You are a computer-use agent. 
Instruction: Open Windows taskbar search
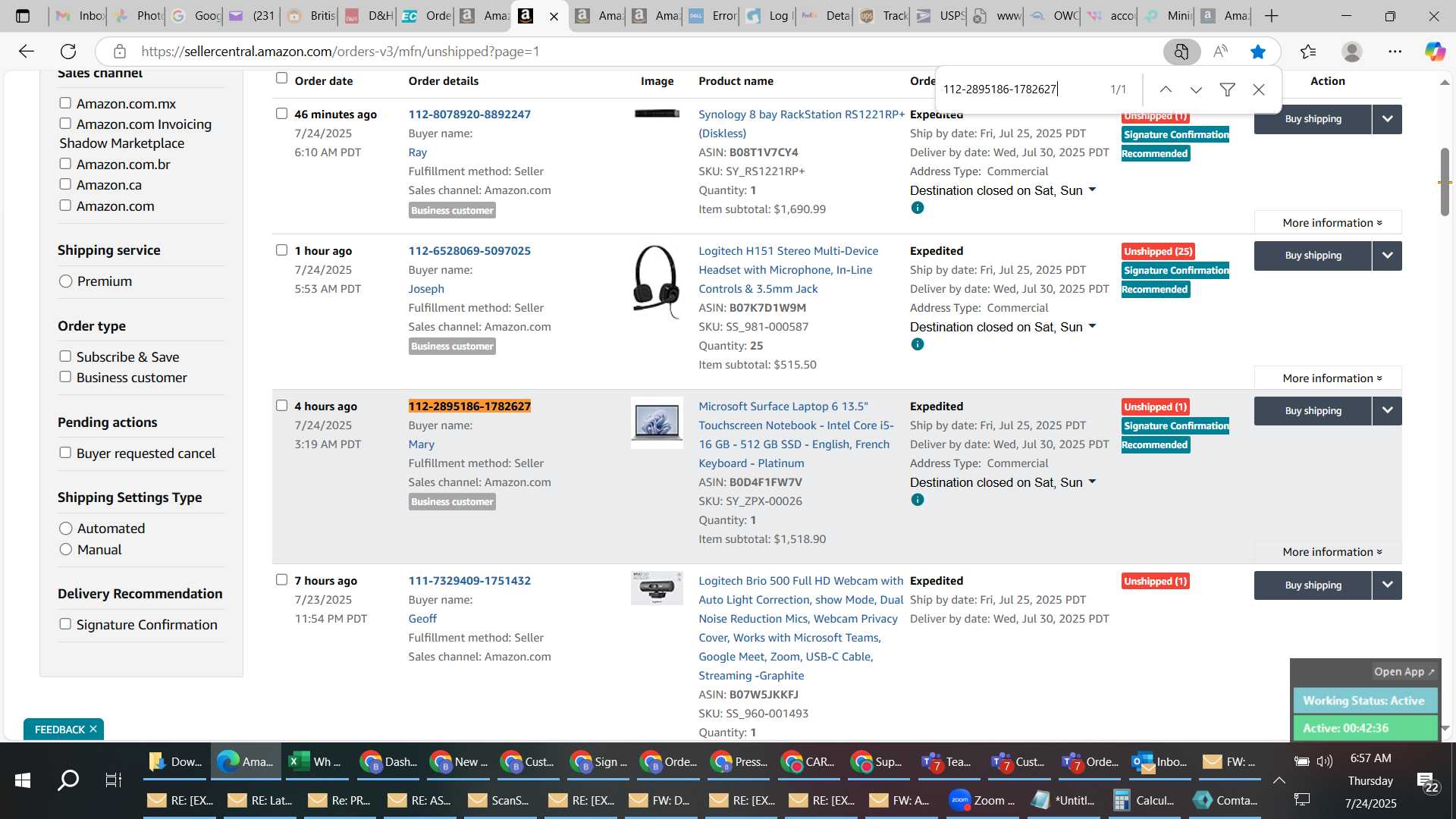point(68,780)
